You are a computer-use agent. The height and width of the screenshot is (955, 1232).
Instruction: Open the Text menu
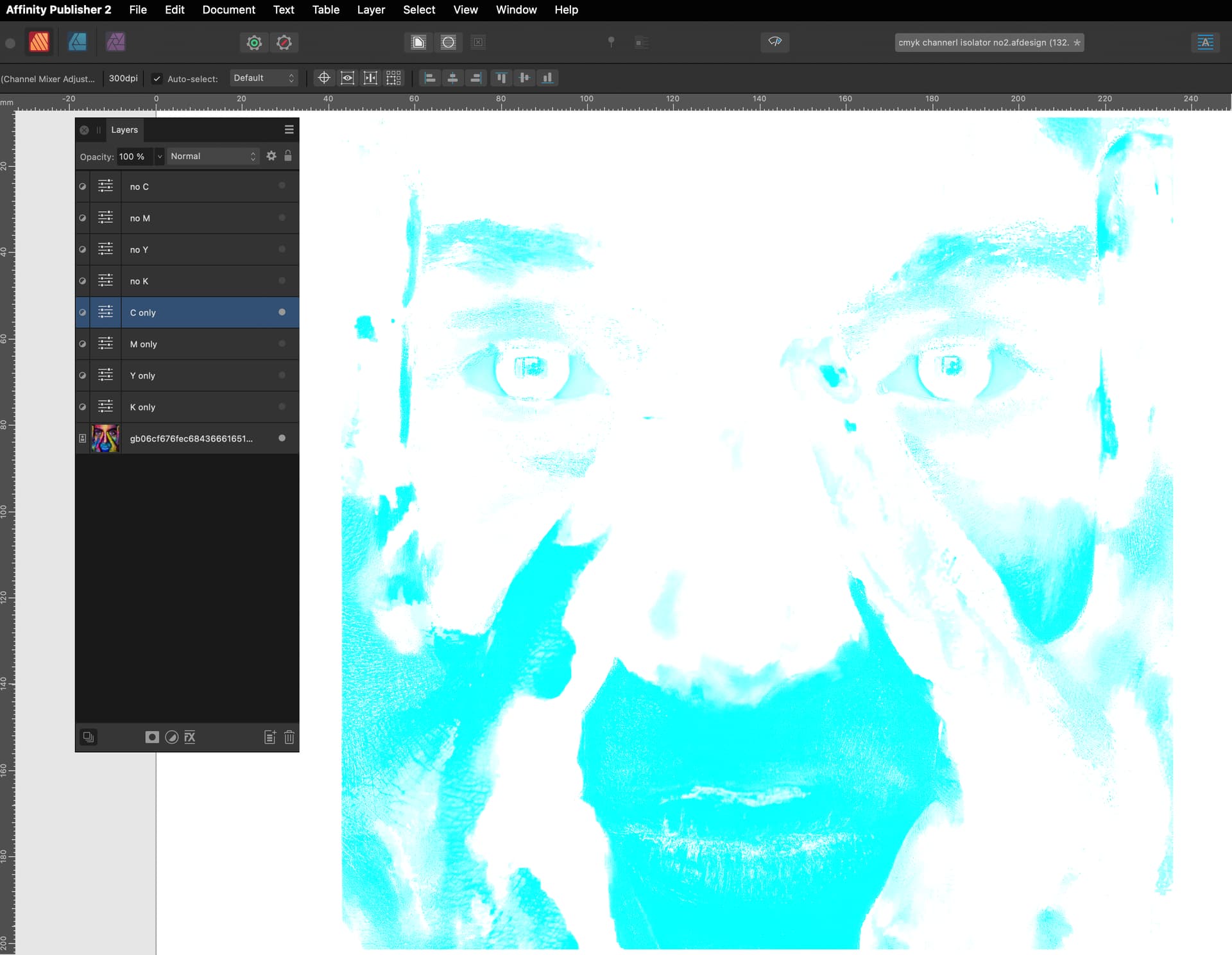pos(284,10)
